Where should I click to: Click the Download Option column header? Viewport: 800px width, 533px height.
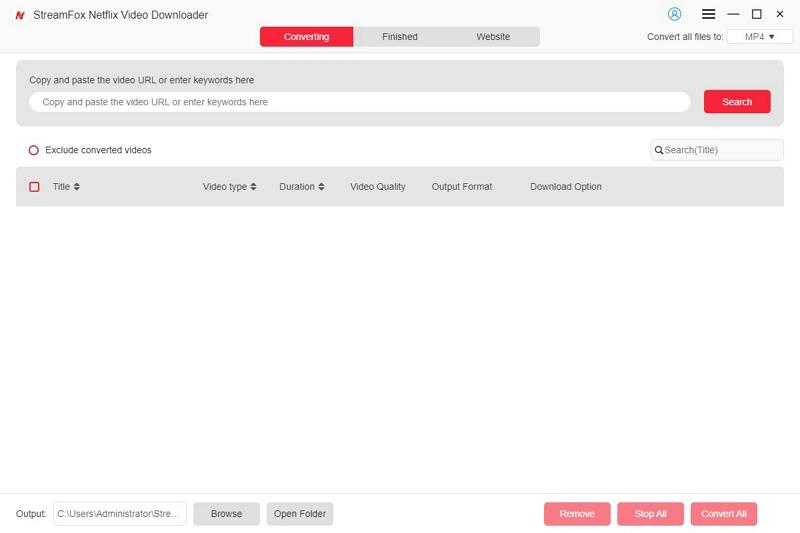[566, 187]
